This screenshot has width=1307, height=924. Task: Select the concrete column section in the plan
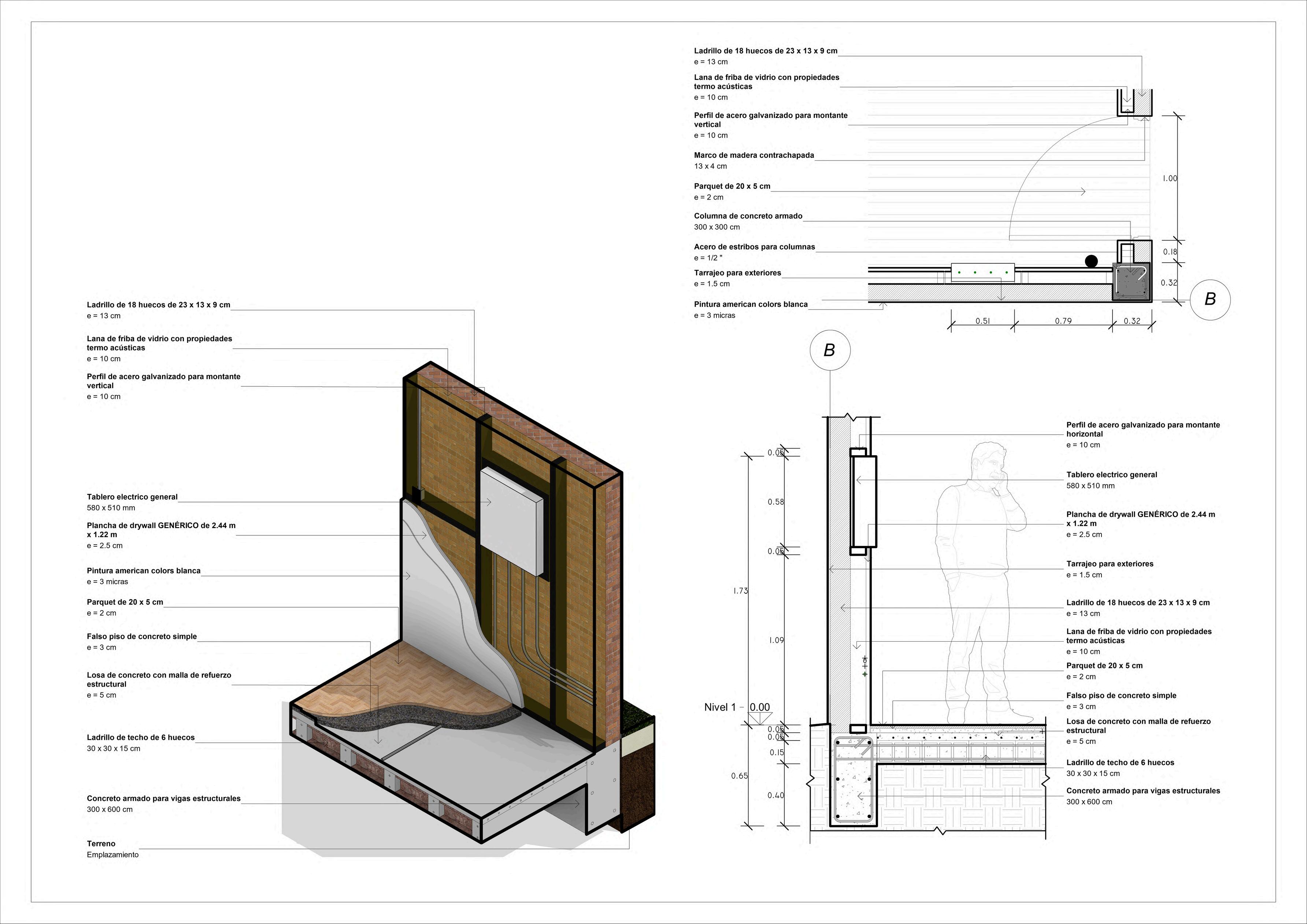(1132, 282)
